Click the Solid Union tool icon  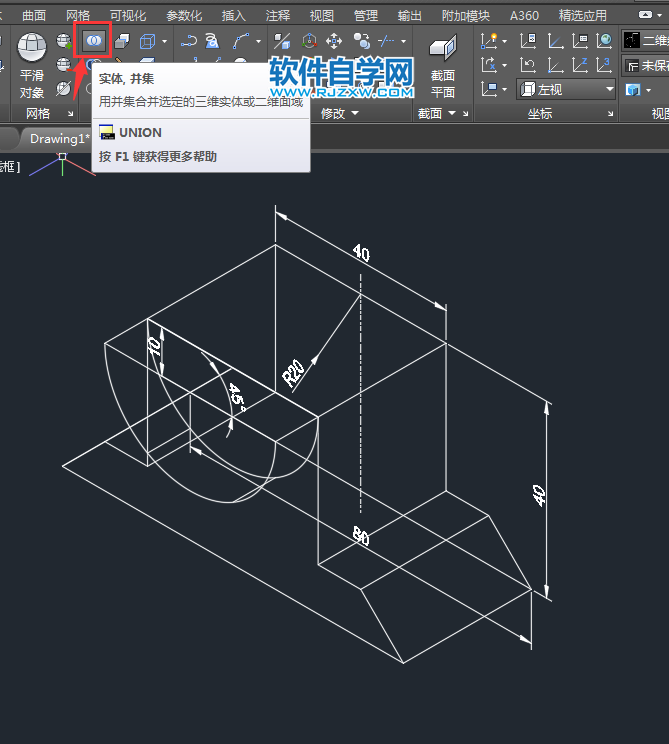tap(93, 41)
